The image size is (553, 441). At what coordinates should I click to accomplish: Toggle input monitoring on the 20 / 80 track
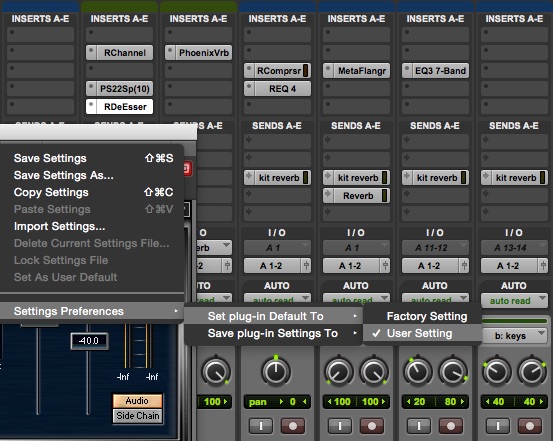[x=419, y=426]
